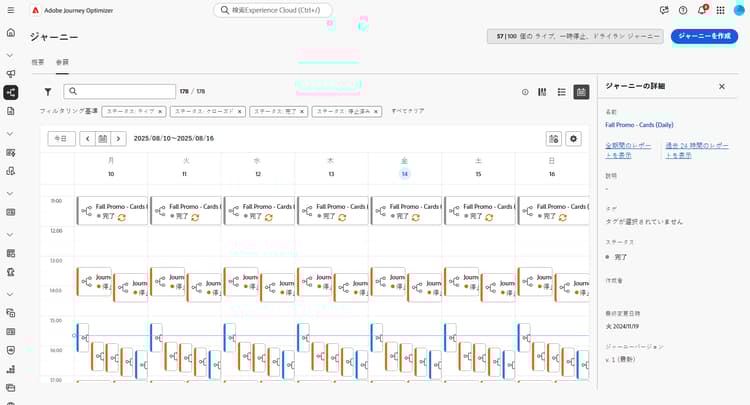Select the Fall Promo - Cards event on Monday 10
Viewport: 750px width, 405px height.
pyautogui.click(x=112, y=210)
